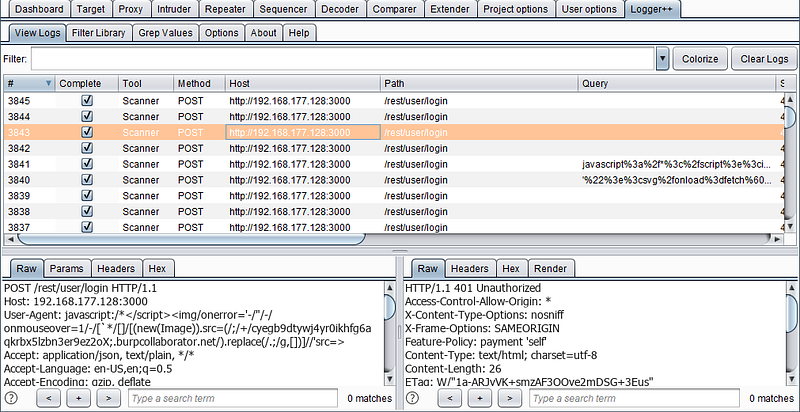Switch to the Extender tab

tap(451, 9)
